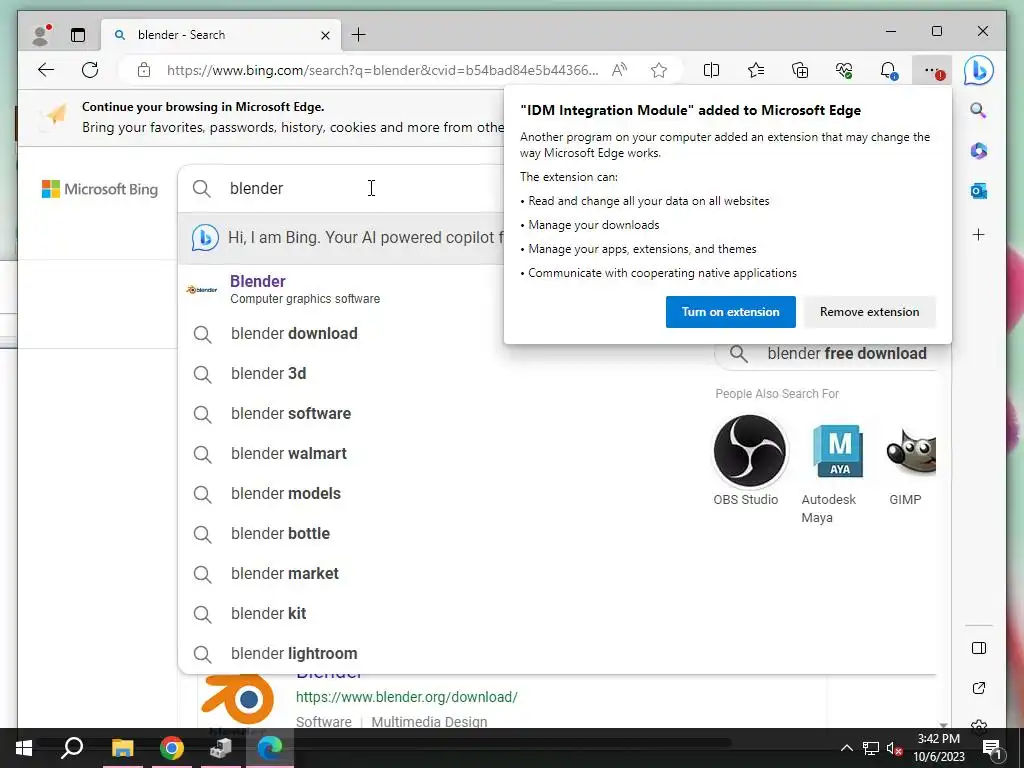Open link in new window sidebar icon

(x=978, y=688)
